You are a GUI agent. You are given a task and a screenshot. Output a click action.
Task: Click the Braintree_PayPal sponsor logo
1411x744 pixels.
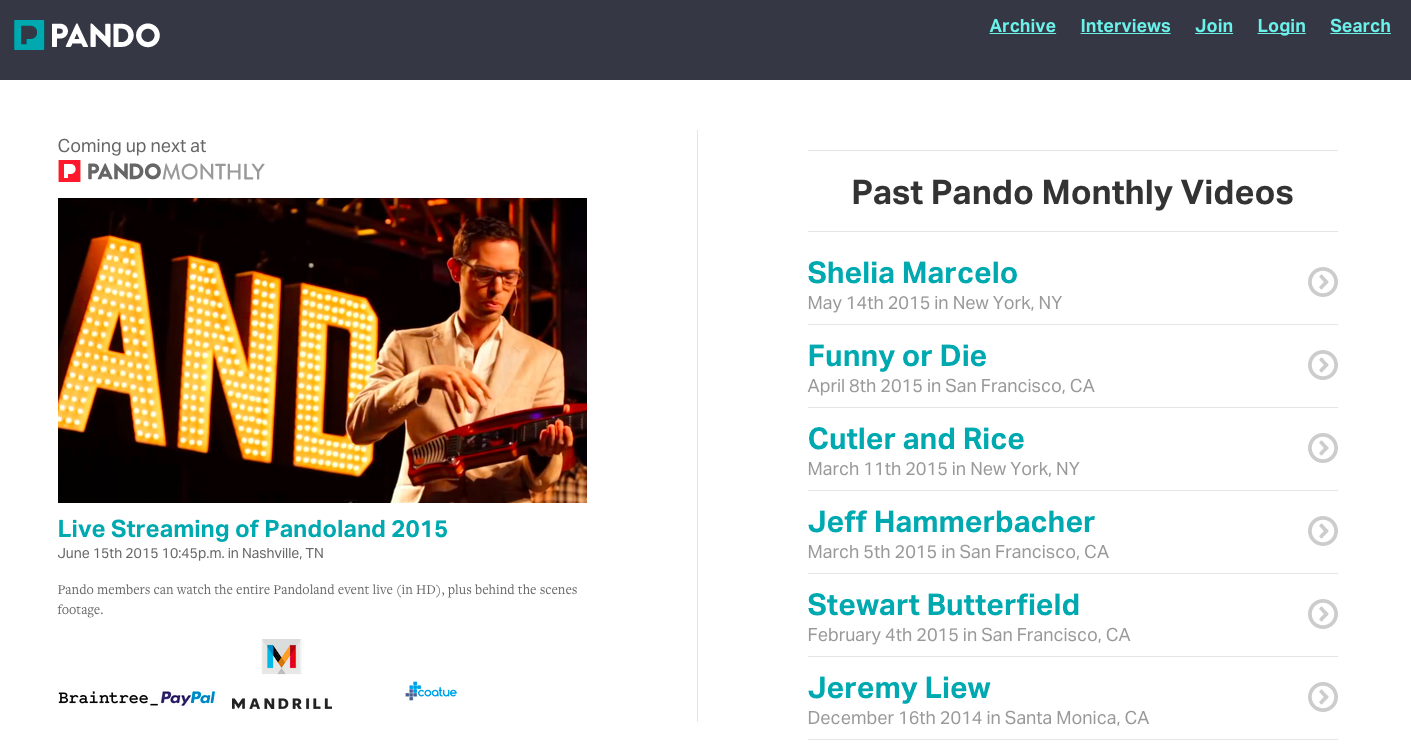point(136,697)
